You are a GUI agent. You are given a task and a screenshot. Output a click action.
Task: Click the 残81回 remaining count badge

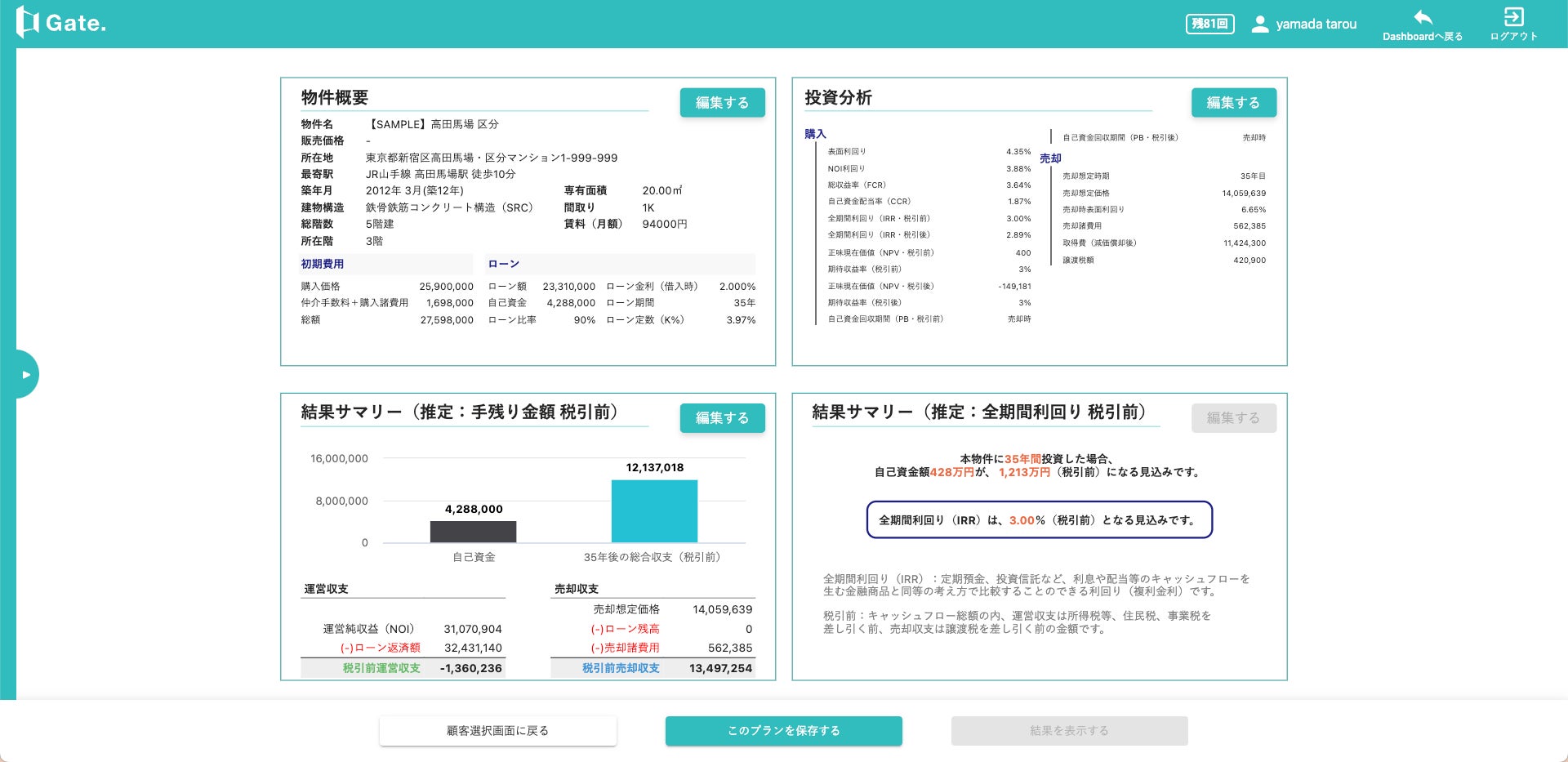[x=1209, y=24]
